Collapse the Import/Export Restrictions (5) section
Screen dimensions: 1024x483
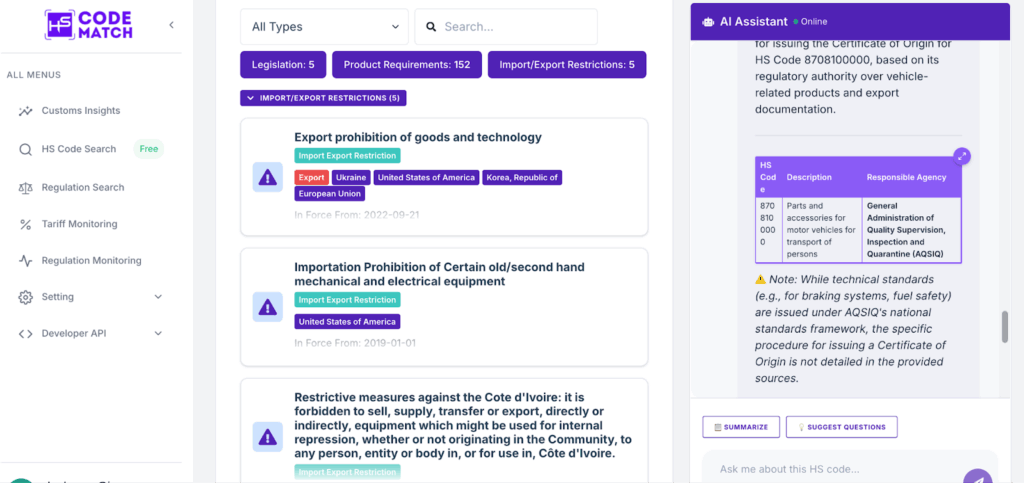pos(323,98)
